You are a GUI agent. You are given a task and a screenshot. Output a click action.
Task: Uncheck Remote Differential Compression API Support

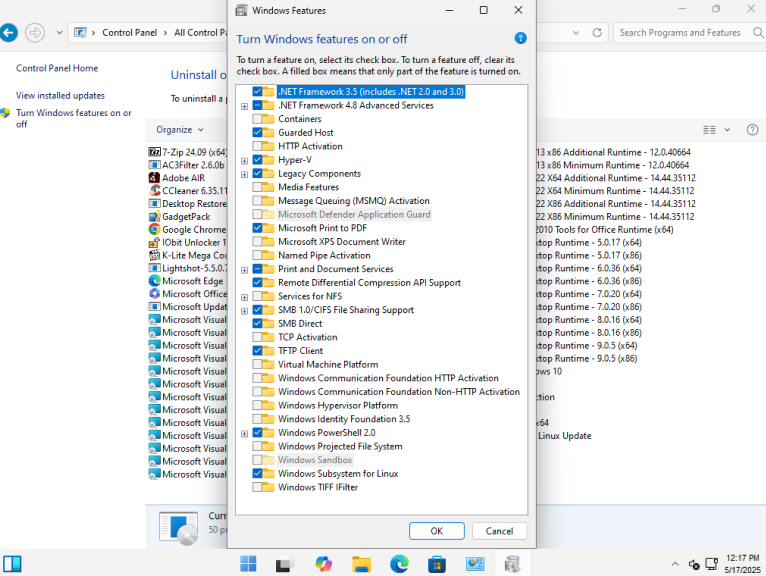[257, 282]
